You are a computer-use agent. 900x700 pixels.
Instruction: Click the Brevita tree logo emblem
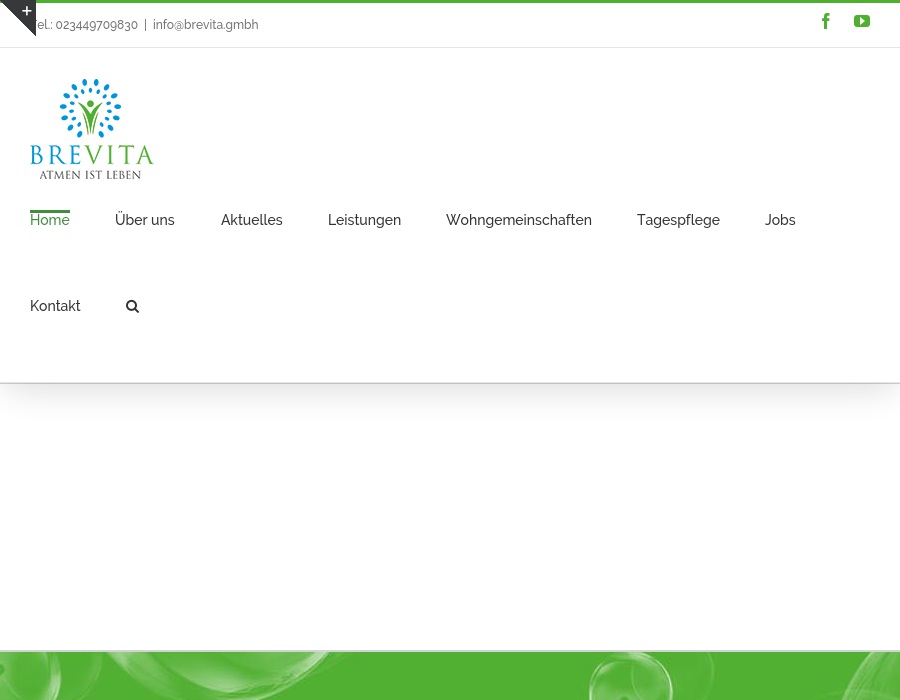pos(91,108)
